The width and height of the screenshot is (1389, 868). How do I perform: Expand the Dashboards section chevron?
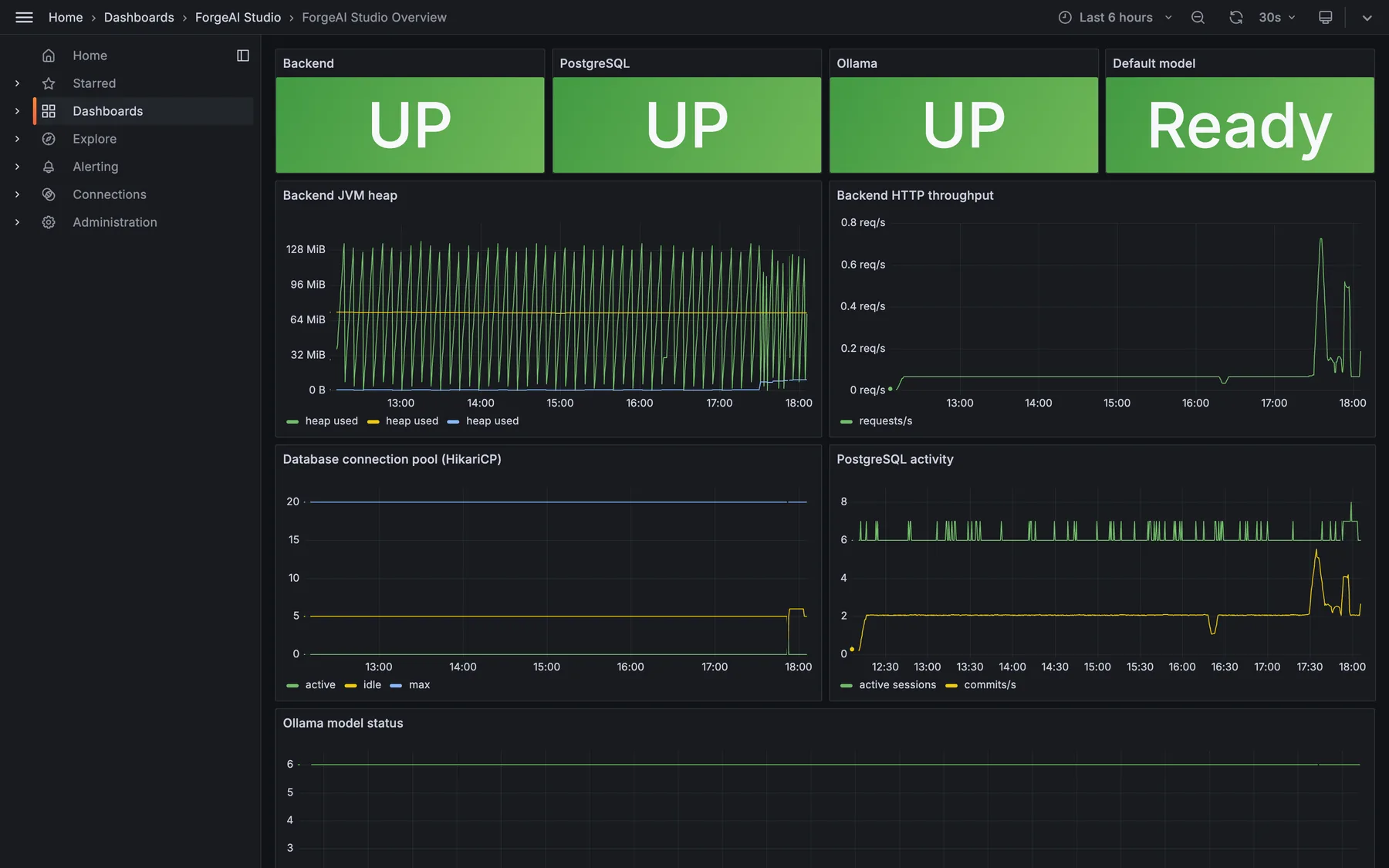coord(17,111)
